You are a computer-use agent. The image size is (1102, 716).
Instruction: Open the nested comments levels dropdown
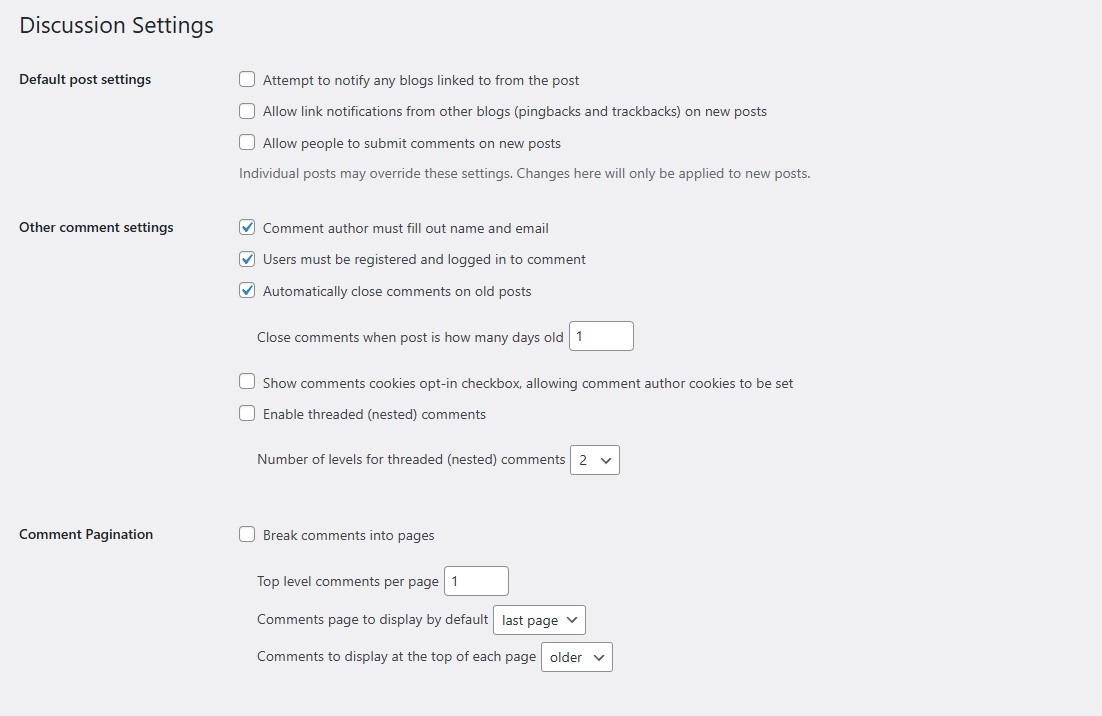click(x=594, y=459)
